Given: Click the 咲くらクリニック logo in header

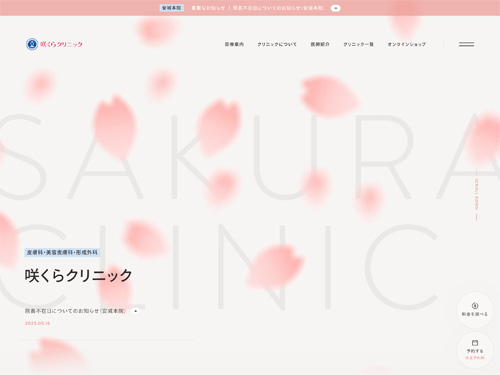Looking at the screenshot, I should pyautogui.click(x=54, y=44).
